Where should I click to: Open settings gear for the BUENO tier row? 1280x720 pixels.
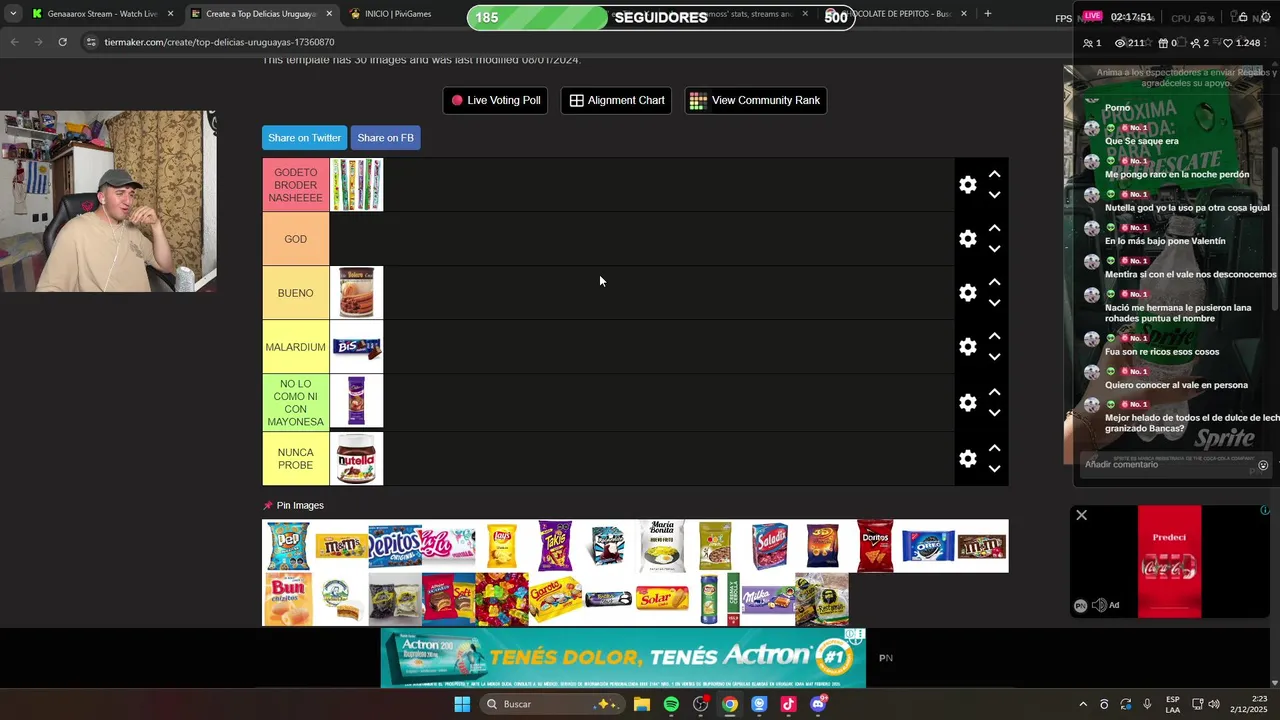[967, 293]
